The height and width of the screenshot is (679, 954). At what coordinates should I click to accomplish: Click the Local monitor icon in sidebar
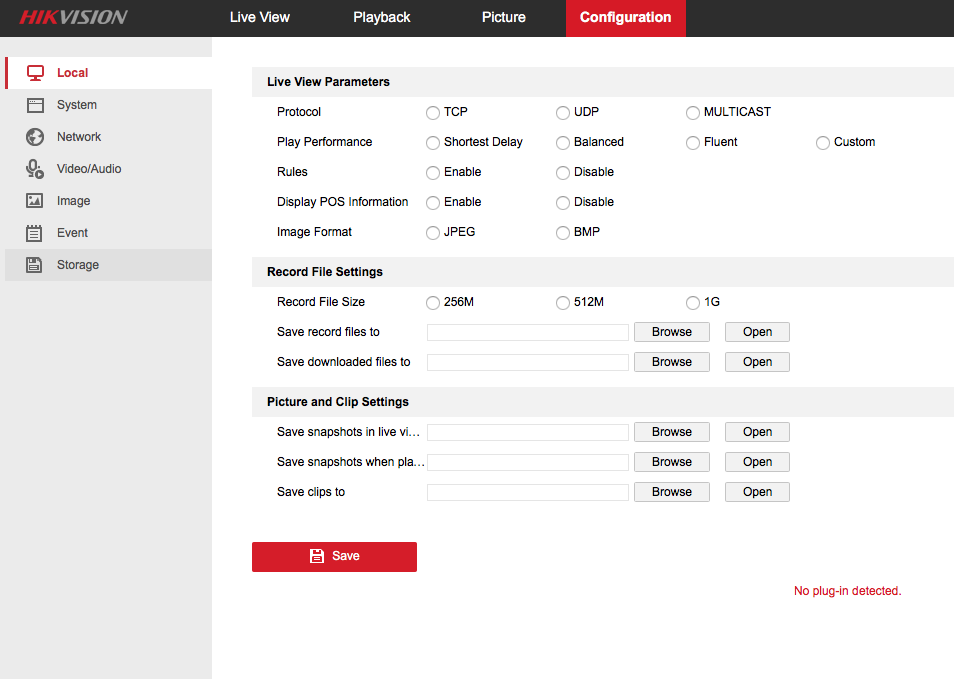[35, 73]
